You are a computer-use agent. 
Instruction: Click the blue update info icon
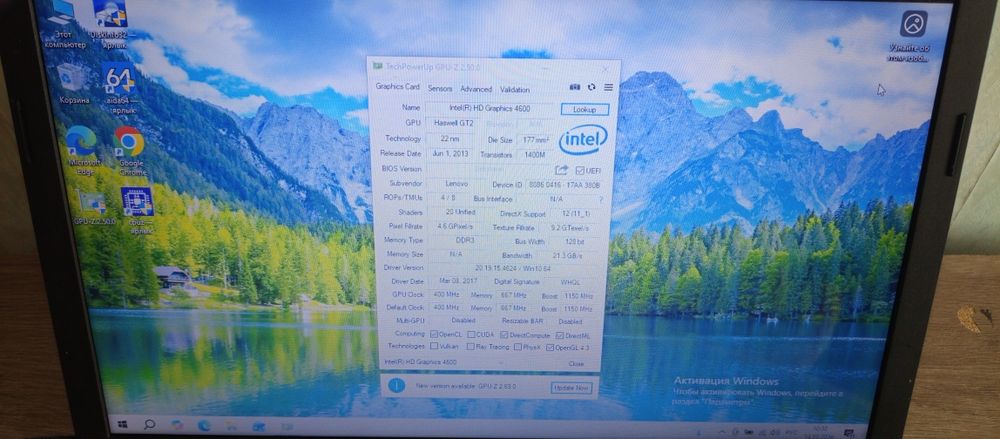tap(397, 385)
